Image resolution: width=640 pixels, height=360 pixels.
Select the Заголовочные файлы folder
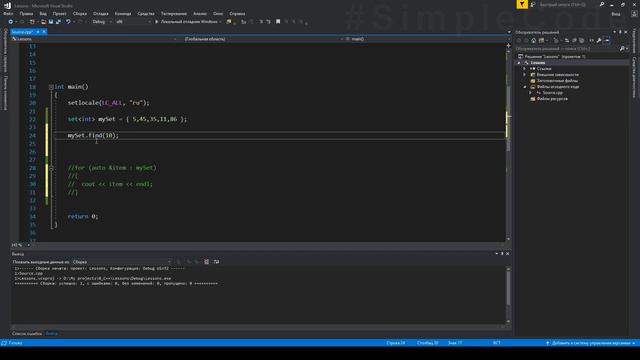(557, 81)
